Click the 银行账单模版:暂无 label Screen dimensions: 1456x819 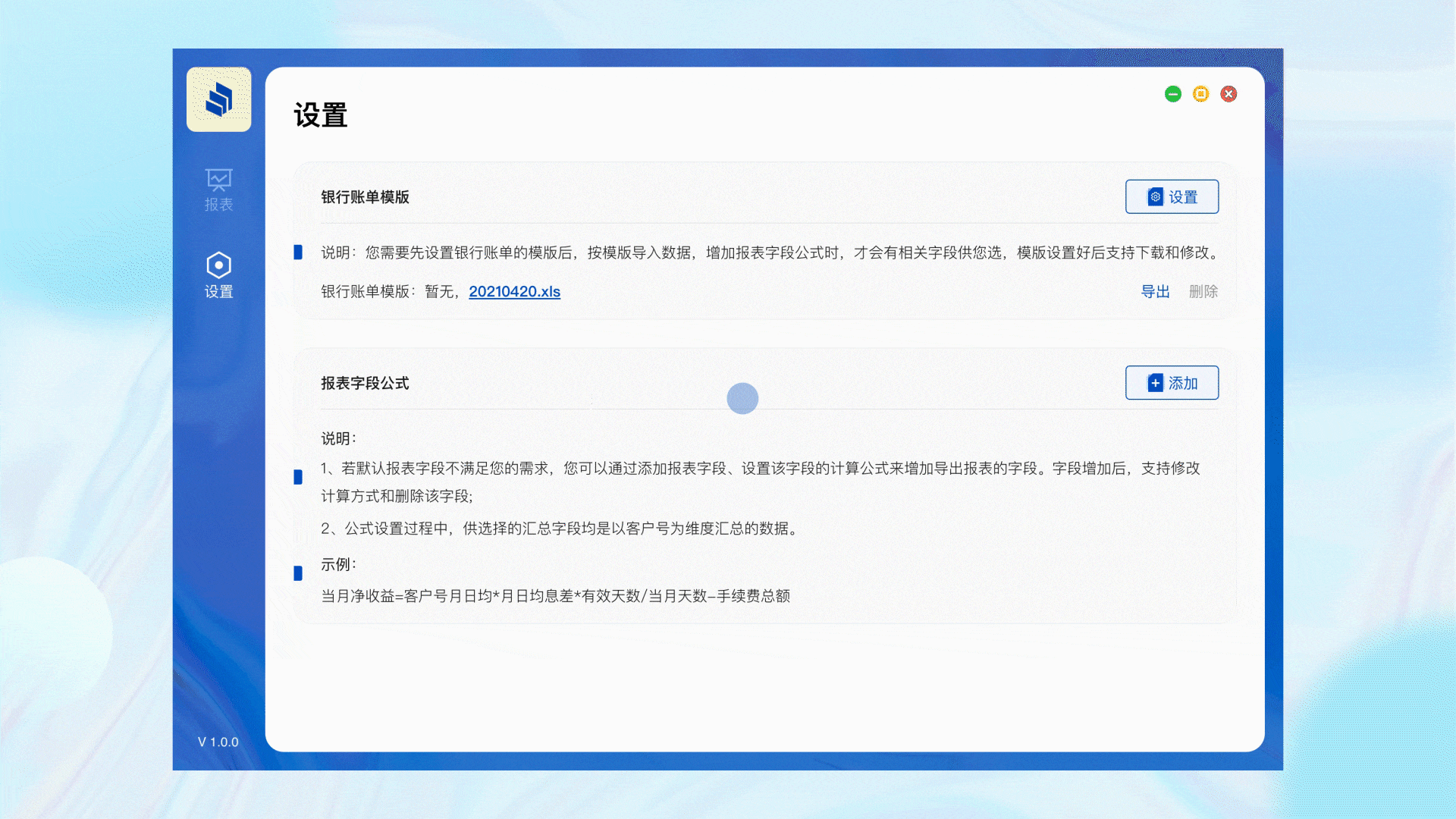[391, 292]
